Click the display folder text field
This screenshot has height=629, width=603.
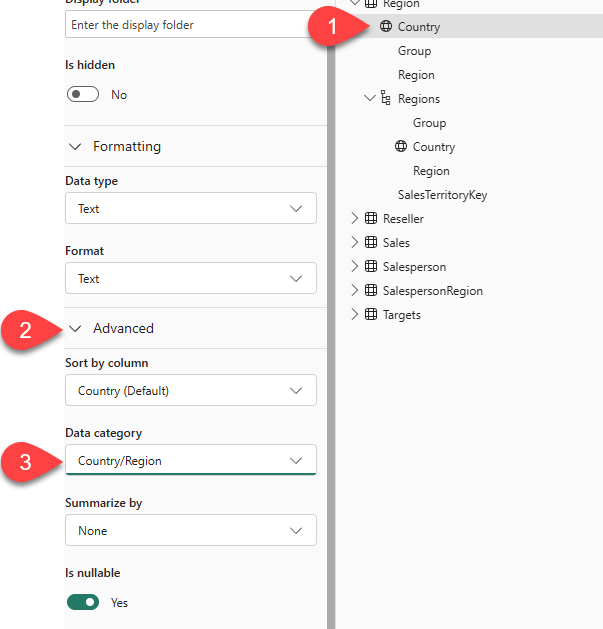pyautogui.click(x=190, y=24)
